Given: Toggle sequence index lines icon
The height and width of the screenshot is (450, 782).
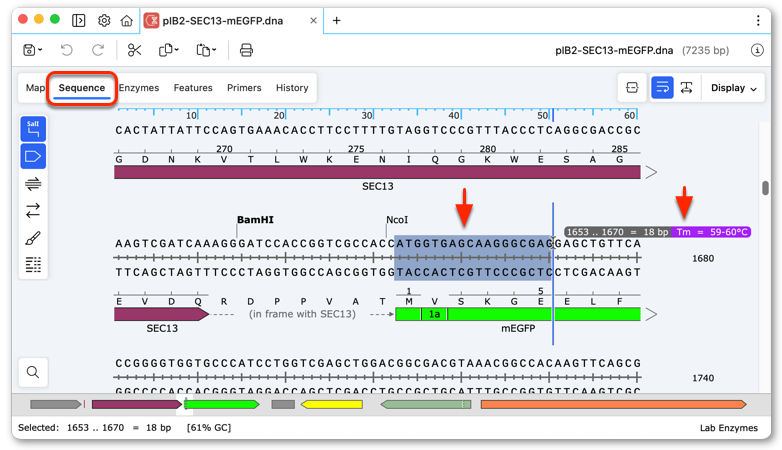Looking at the screenshot, I should coord(33,264).
